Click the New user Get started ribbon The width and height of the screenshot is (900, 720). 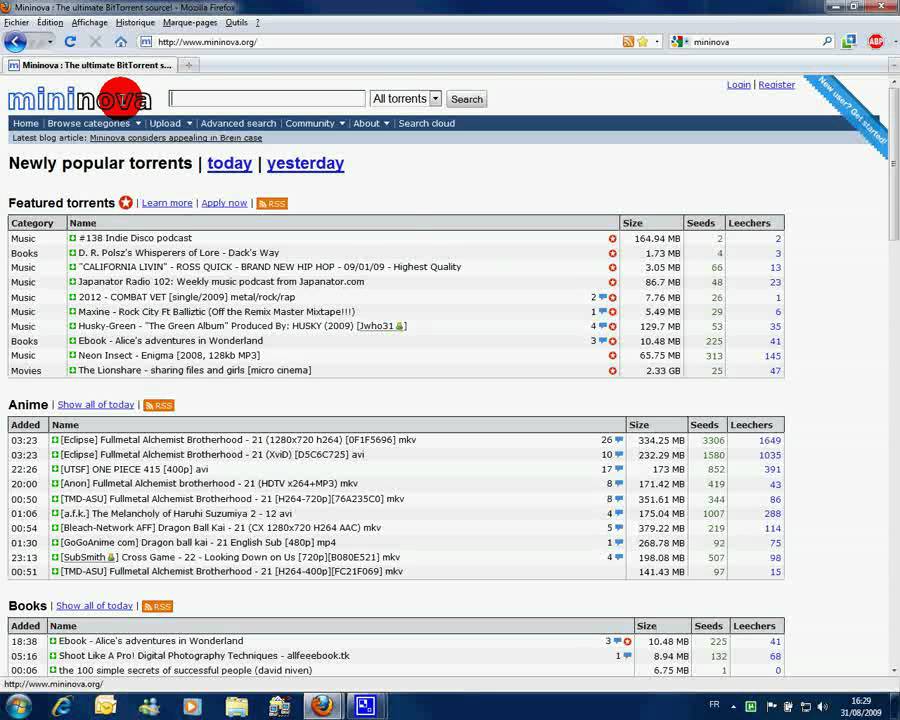point(850,113)
